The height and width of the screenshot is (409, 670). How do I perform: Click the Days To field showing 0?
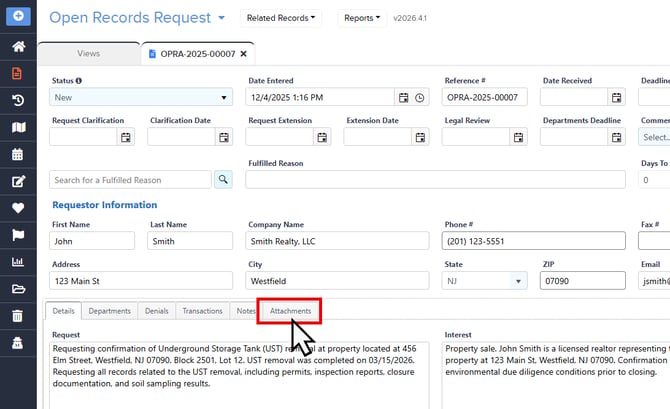(654, 180)
